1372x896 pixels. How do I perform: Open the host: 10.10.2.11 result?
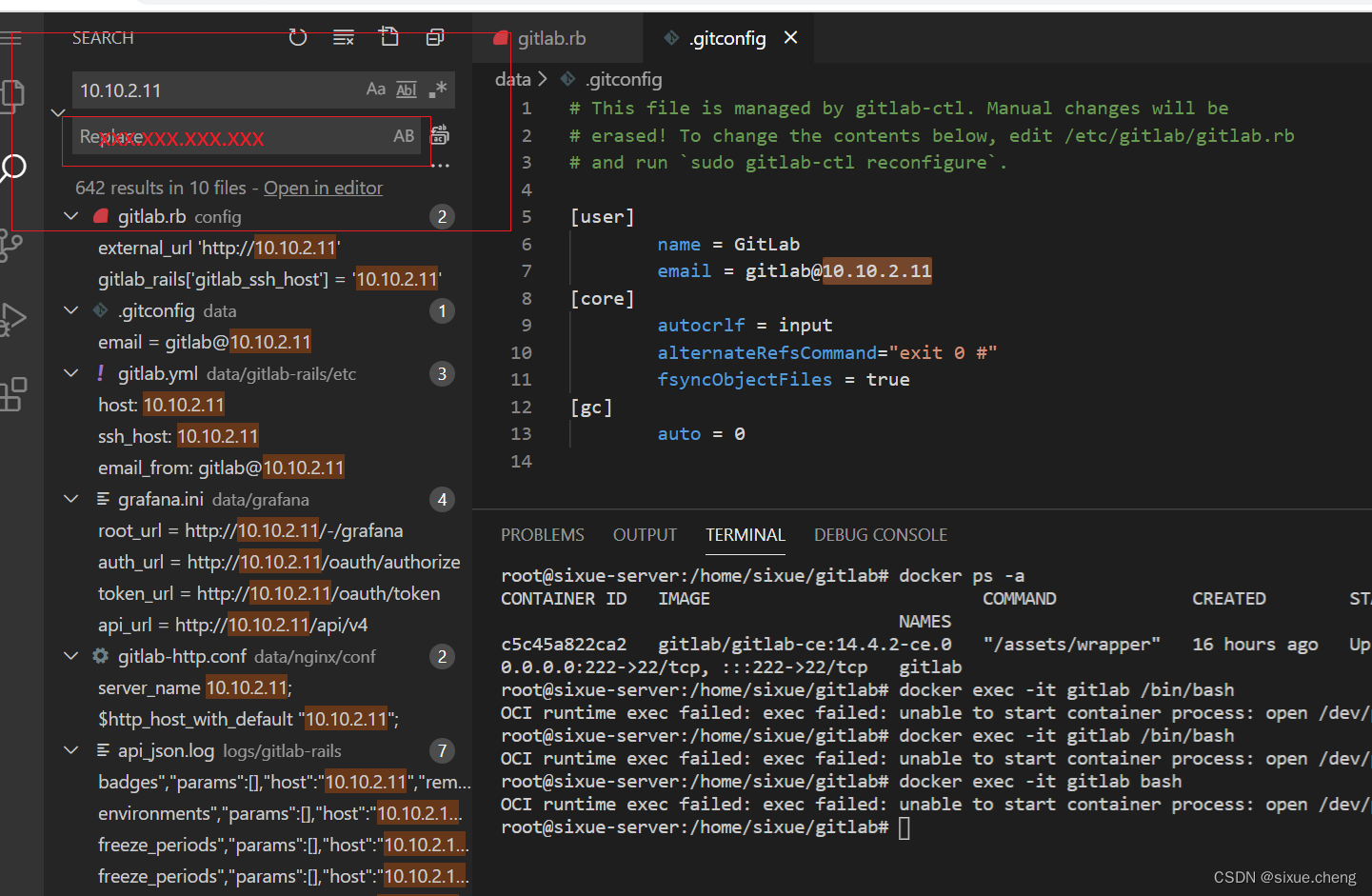pyautogui.click(x=161, y=405)
